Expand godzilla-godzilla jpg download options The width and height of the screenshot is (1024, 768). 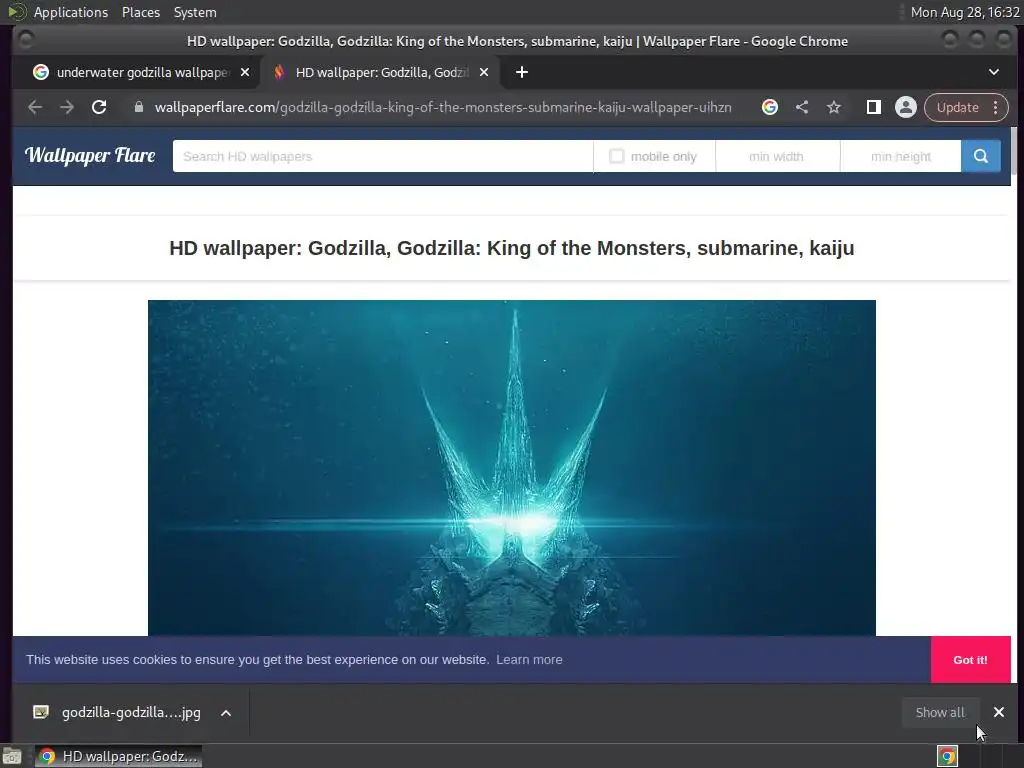pos(226,713)
